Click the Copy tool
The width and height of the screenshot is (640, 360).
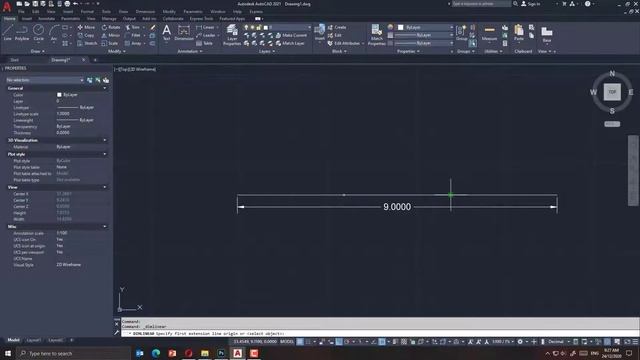(x=86, y=36)
